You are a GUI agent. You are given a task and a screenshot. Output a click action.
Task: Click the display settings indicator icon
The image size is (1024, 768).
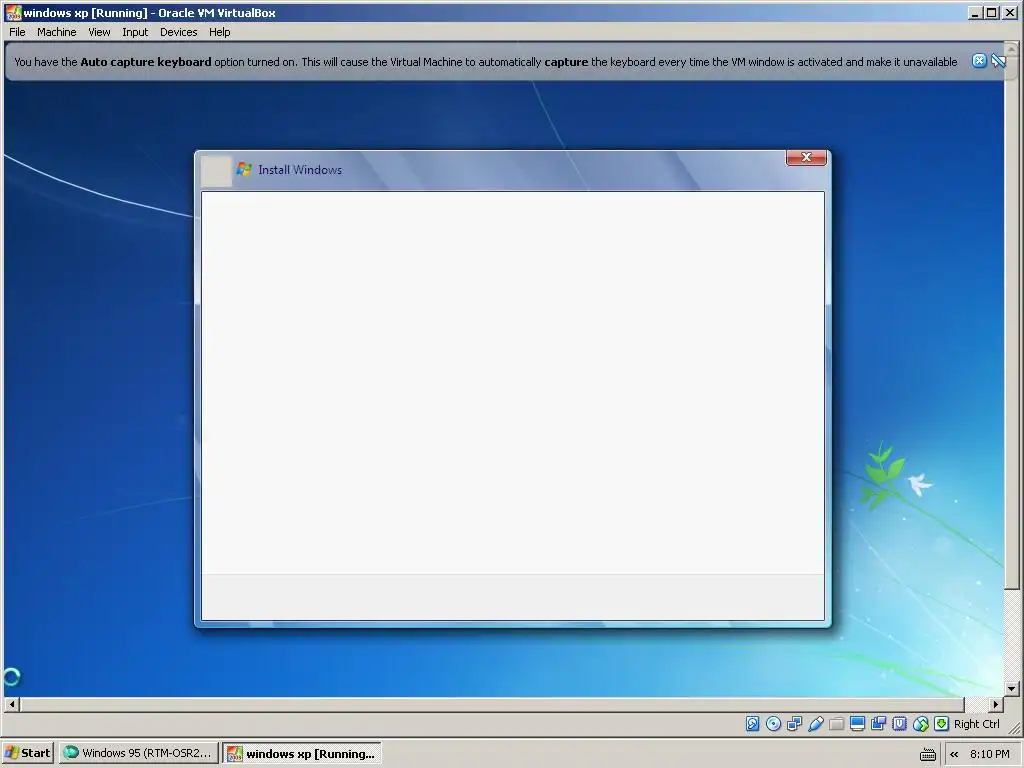point(857,724)
